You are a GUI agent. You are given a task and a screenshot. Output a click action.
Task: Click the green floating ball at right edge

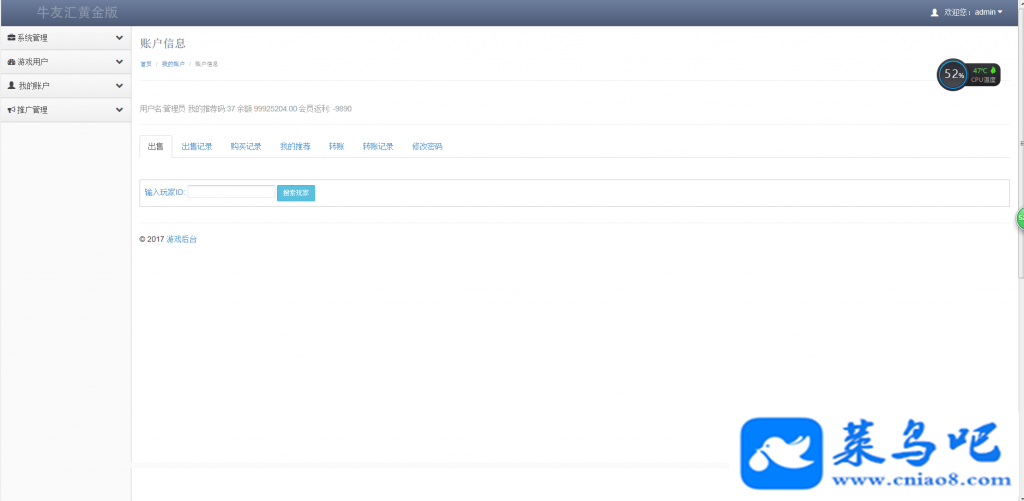[x=1020, y=218]
